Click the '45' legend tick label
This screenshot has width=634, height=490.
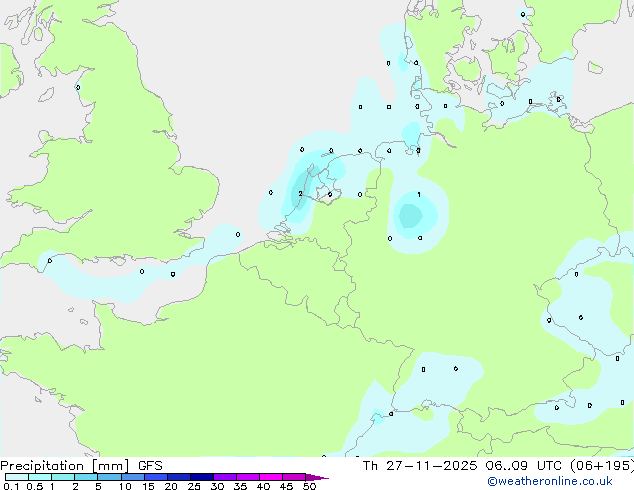coord(286,486)
